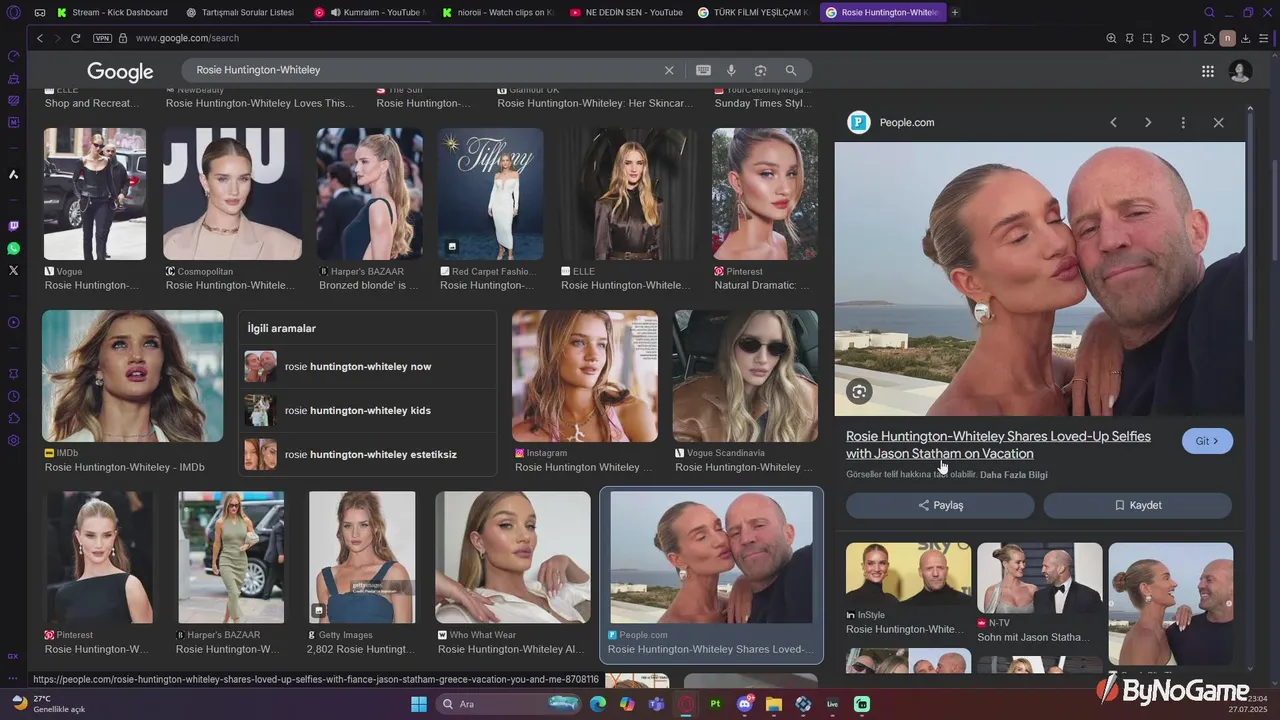Open Microsoft Edge from the taskbar
The image size is (1280, 720).
pos(598,704)
